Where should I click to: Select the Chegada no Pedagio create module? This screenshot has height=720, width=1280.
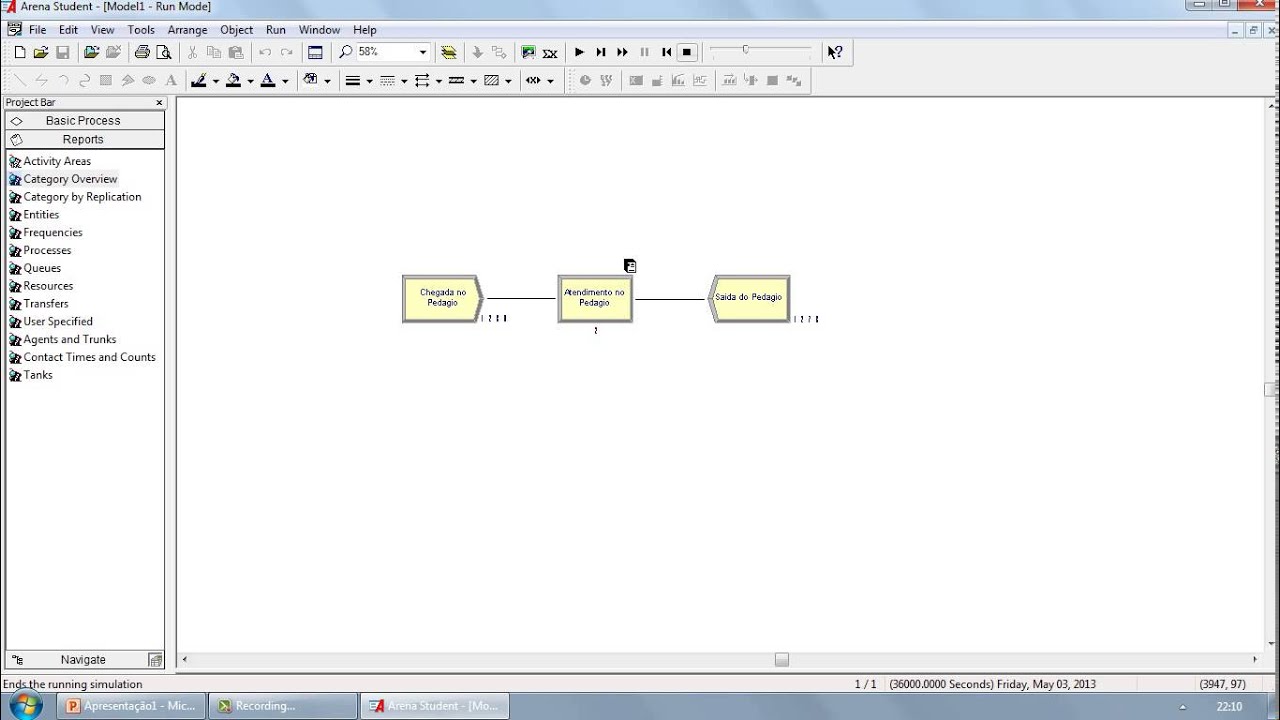(442, 299)
